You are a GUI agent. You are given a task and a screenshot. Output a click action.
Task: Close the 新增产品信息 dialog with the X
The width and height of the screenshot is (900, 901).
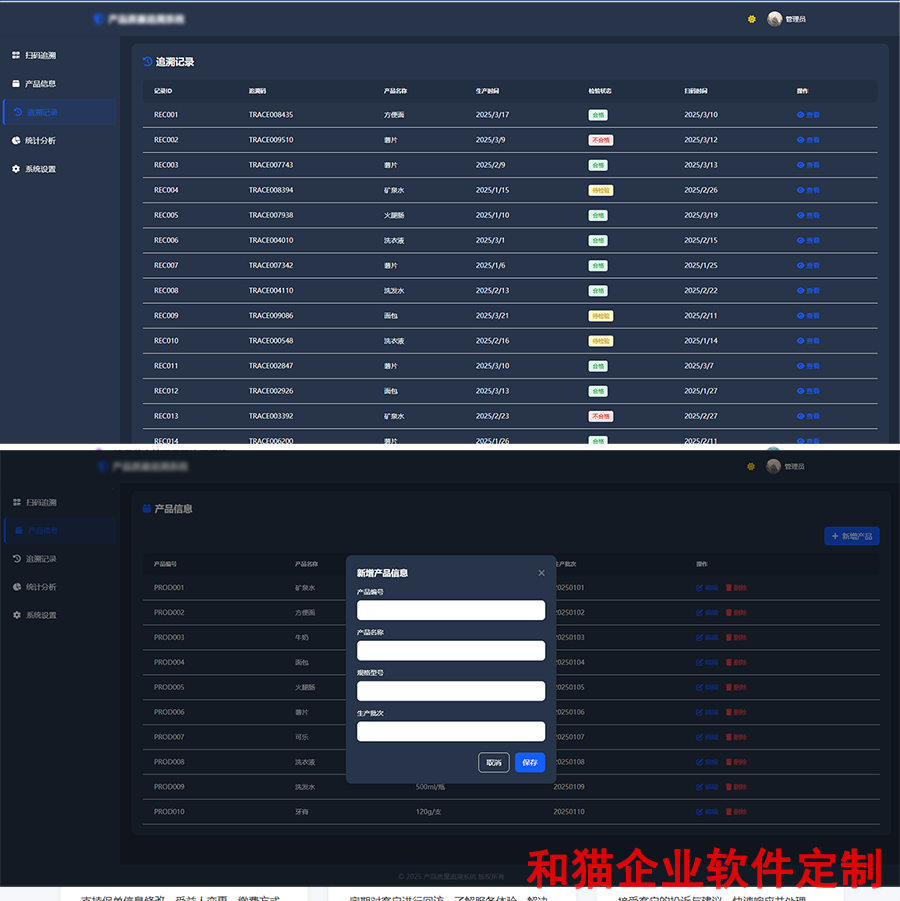[x=542, y=573]
